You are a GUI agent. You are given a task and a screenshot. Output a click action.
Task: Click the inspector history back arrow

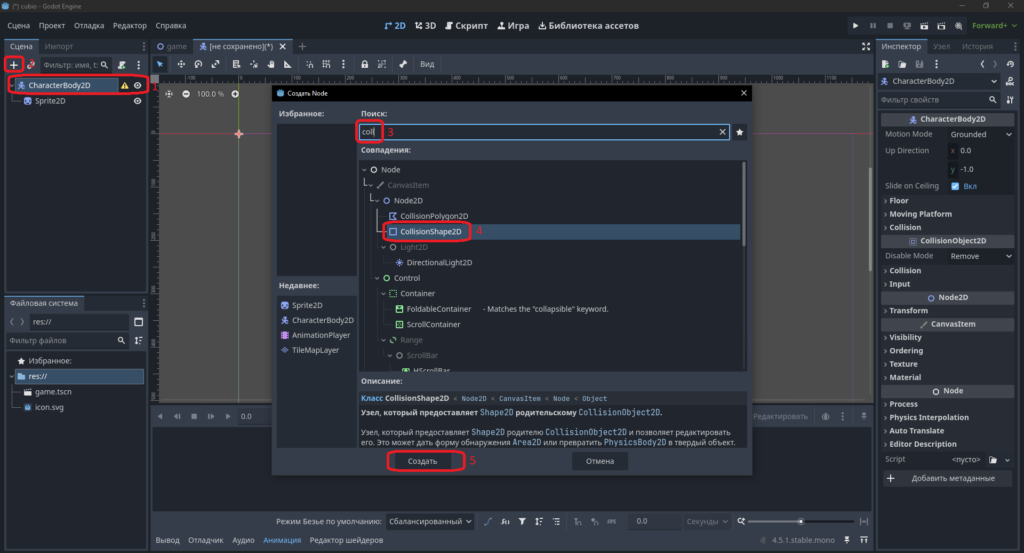982,64
